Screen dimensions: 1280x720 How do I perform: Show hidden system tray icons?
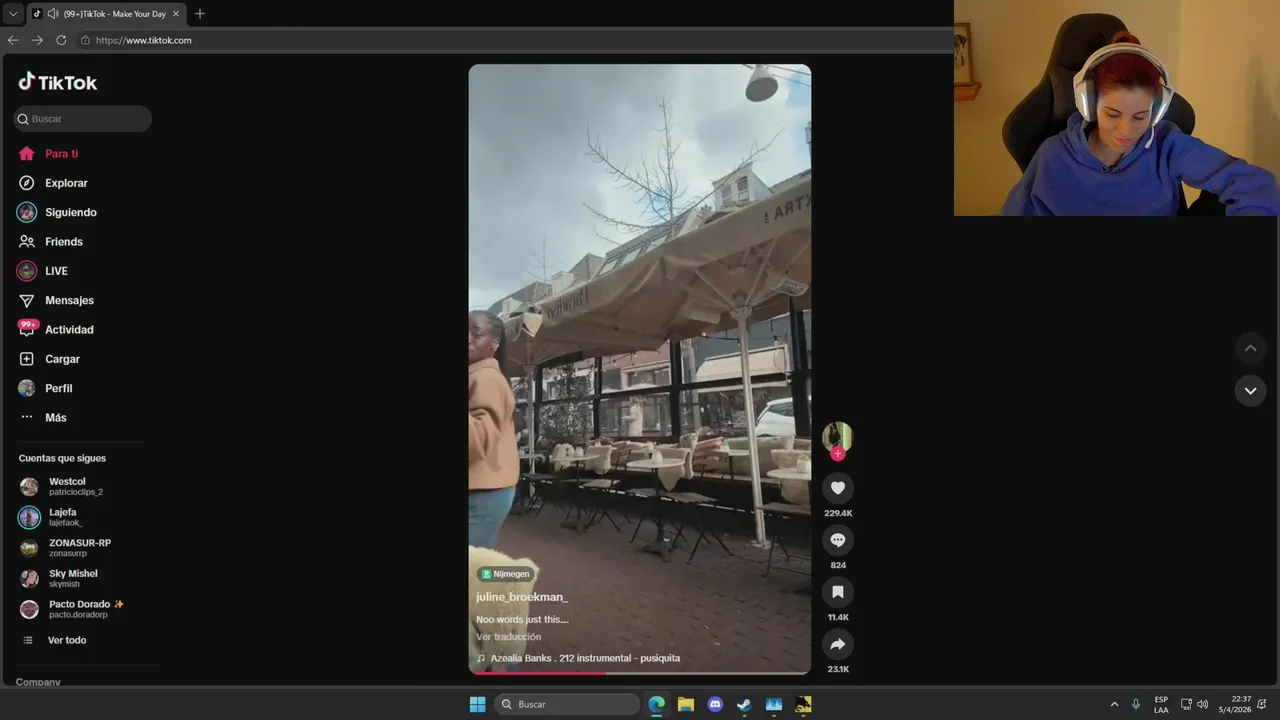point(1114,704)
